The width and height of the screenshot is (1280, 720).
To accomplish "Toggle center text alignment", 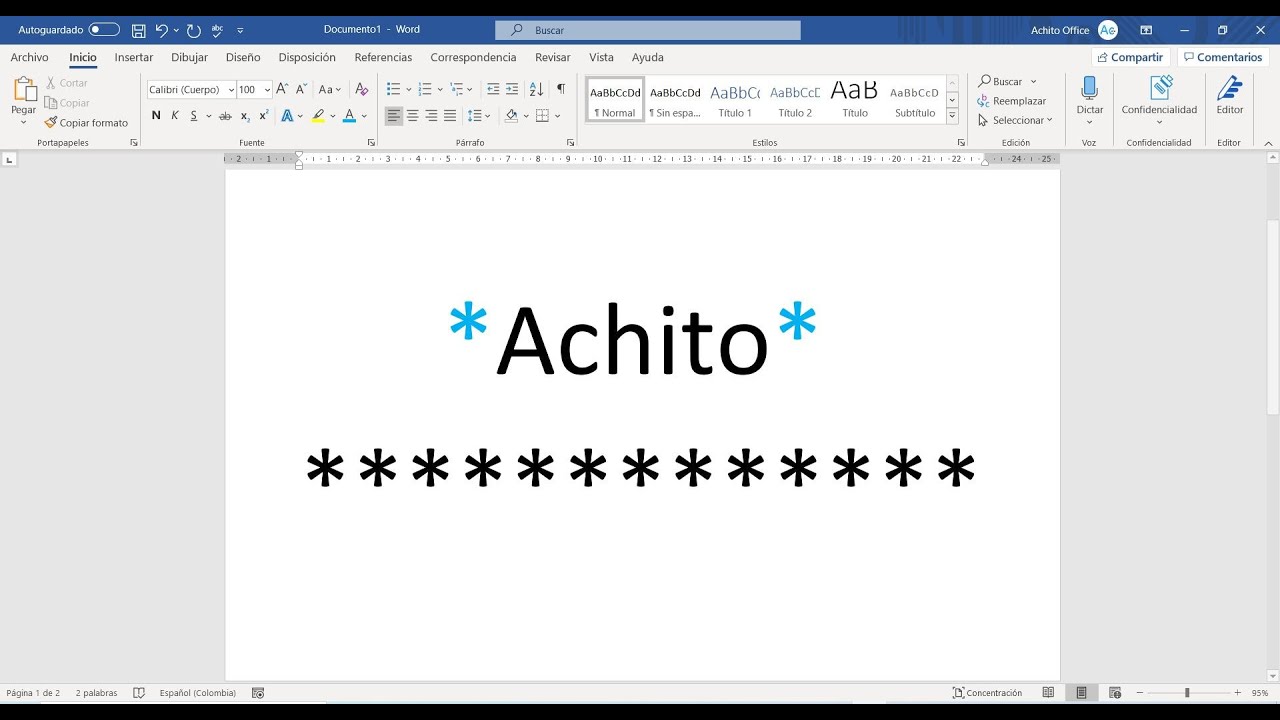I will click(413, 116).
